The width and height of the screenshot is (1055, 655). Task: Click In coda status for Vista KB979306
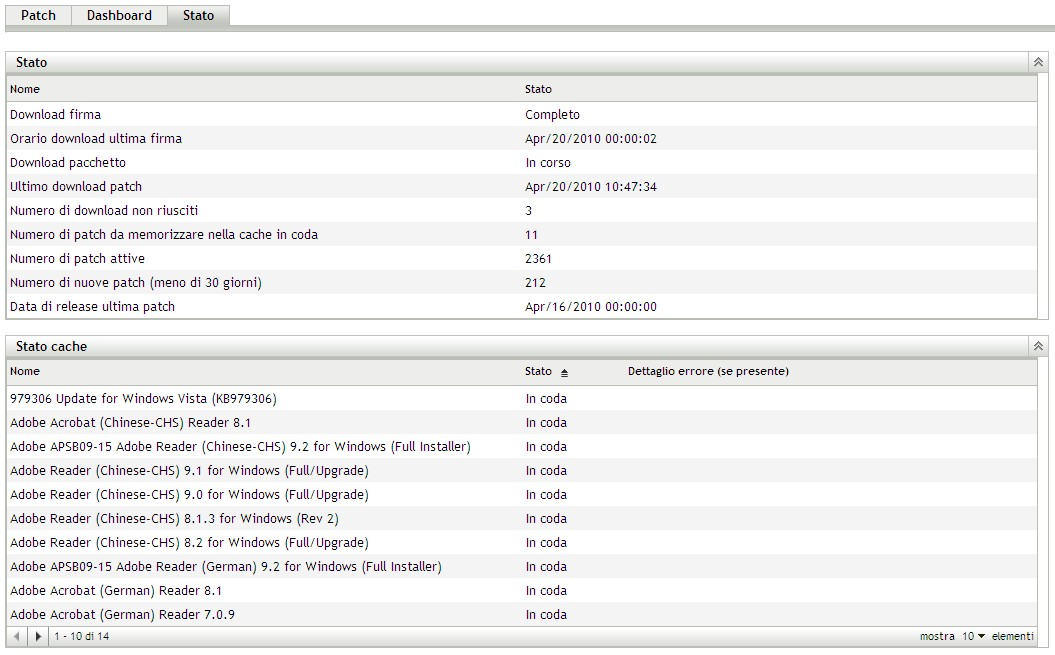[x=546, y=399]
